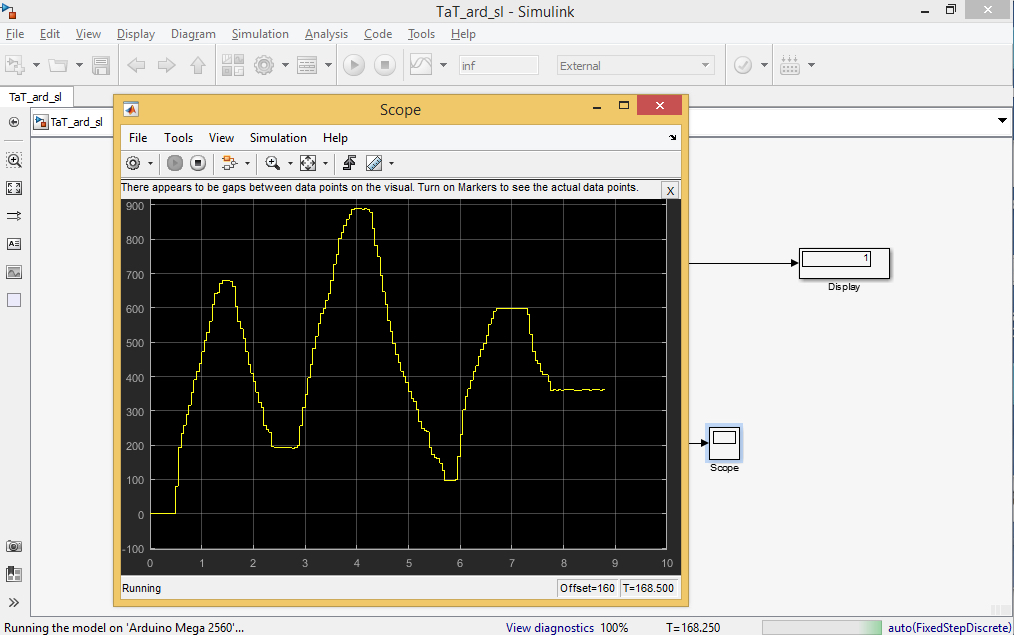Open Simulink New Model icon
The width and height of the screenshot is (1014, 635).
click(15, 65)
